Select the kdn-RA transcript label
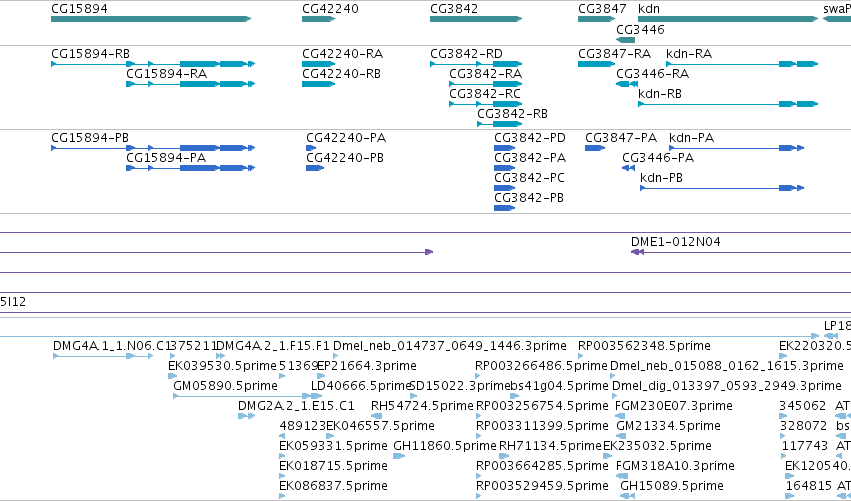Viewport: 851px width, 501px height. pos(689,54)
